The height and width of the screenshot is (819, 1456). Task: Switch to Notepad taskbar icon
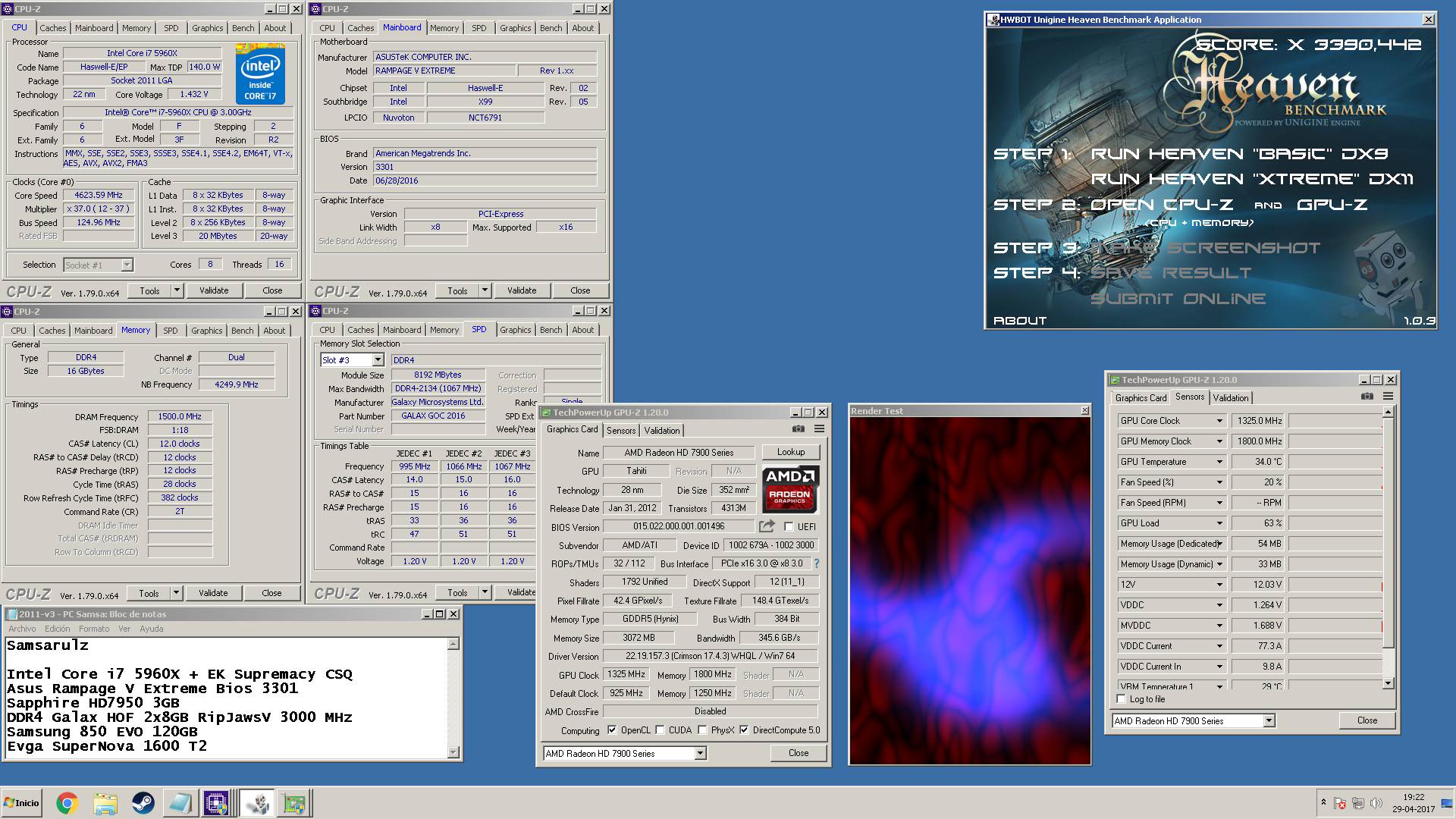[180, 803]
